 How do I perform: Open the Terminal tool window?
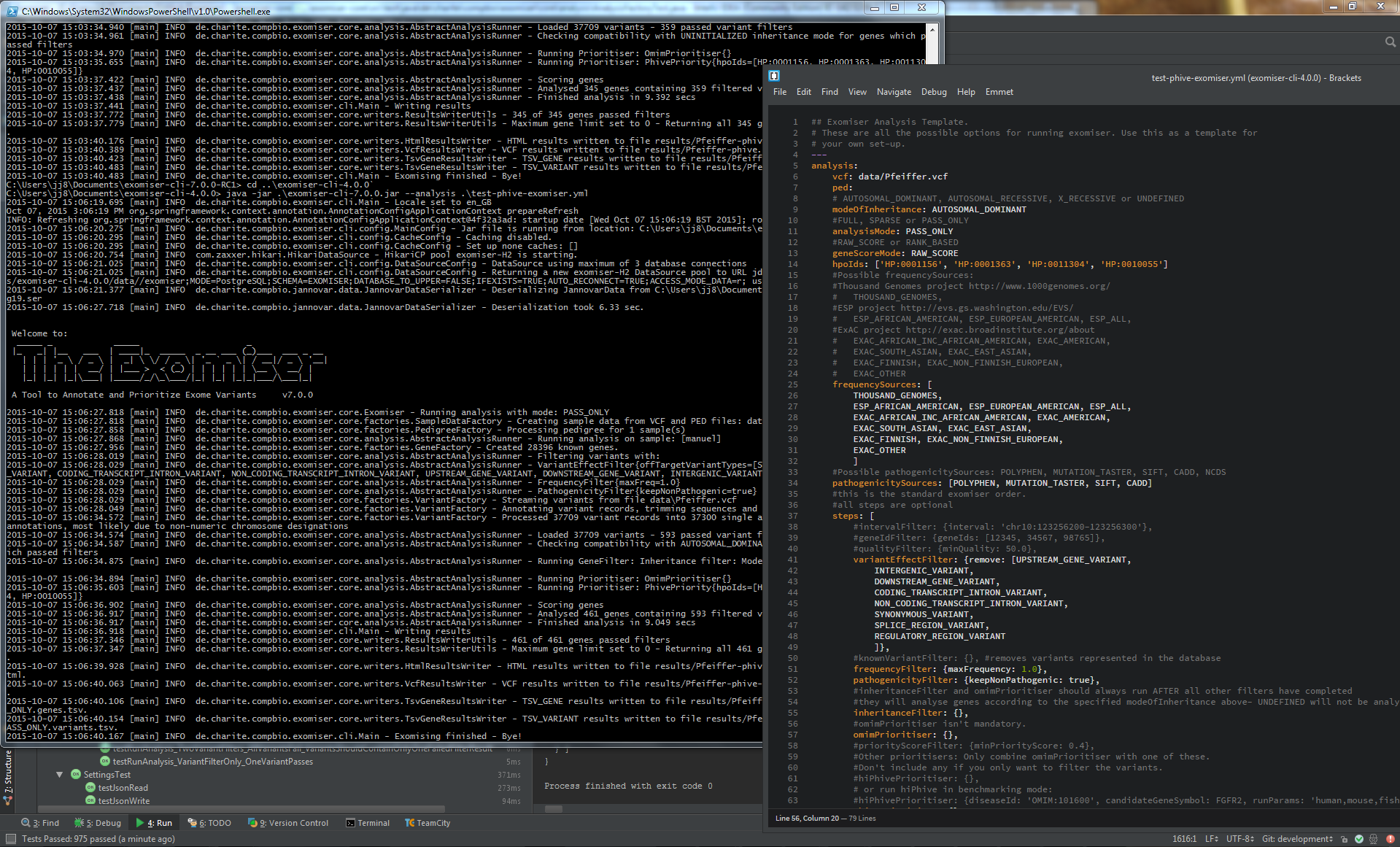point(368,823)
